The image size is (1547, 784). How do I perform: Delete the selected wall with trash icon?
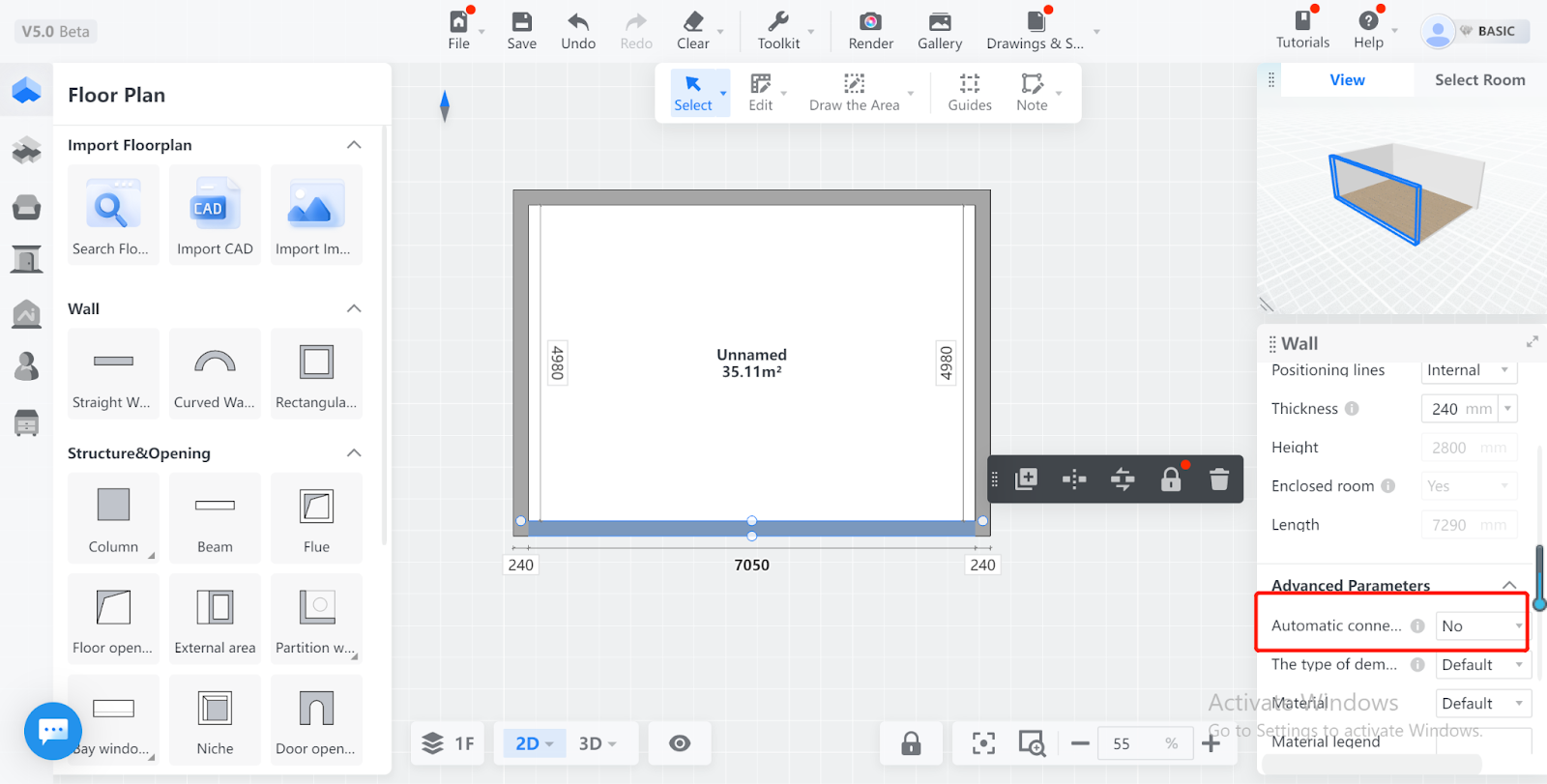(1218, 479)
